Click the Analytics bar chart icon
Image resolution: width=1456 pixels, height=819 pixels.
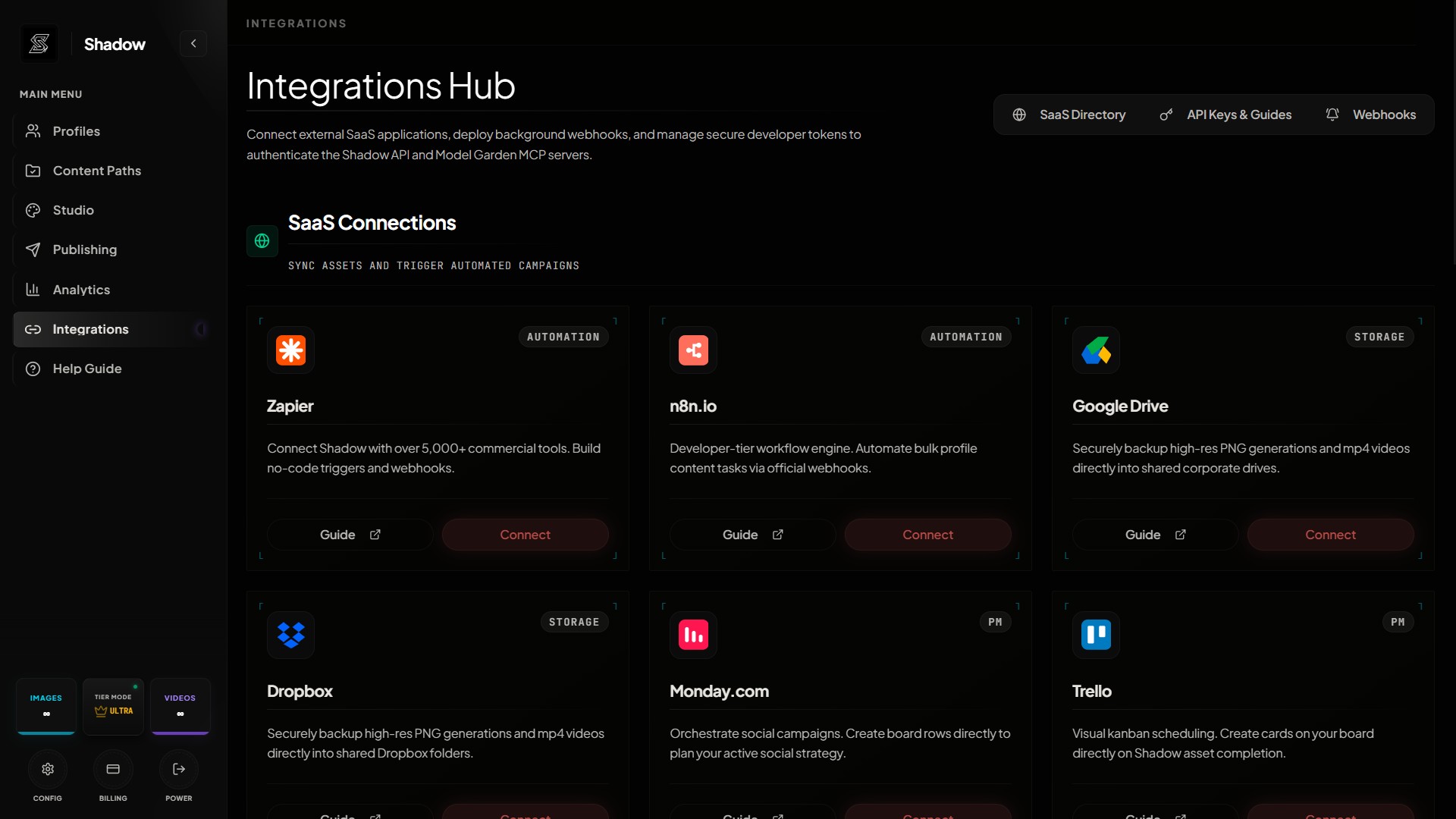point(33,290)
